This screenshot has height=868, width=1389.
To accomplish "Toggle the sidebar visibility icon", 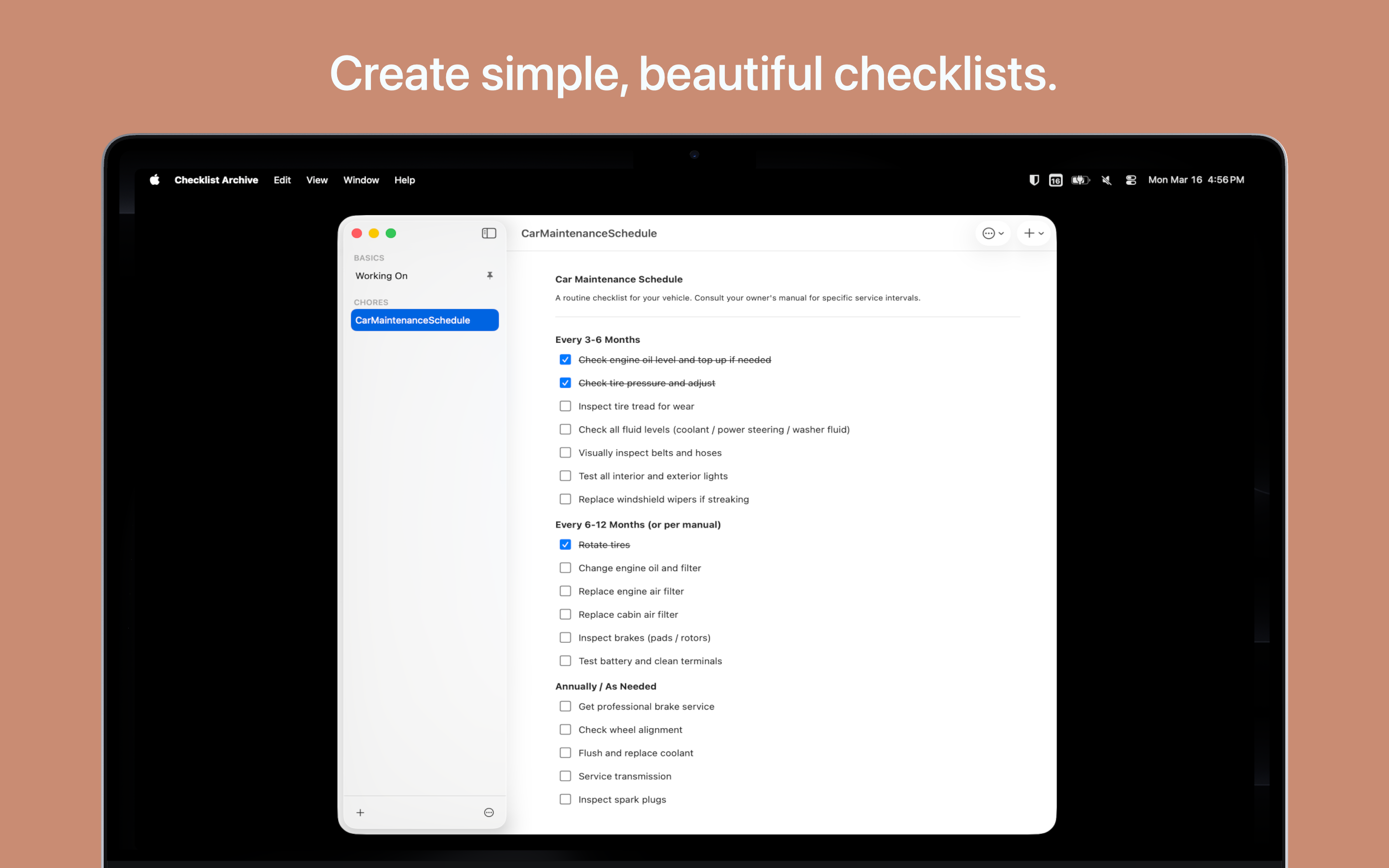I will pyautogui.click(x=489, y=233).
